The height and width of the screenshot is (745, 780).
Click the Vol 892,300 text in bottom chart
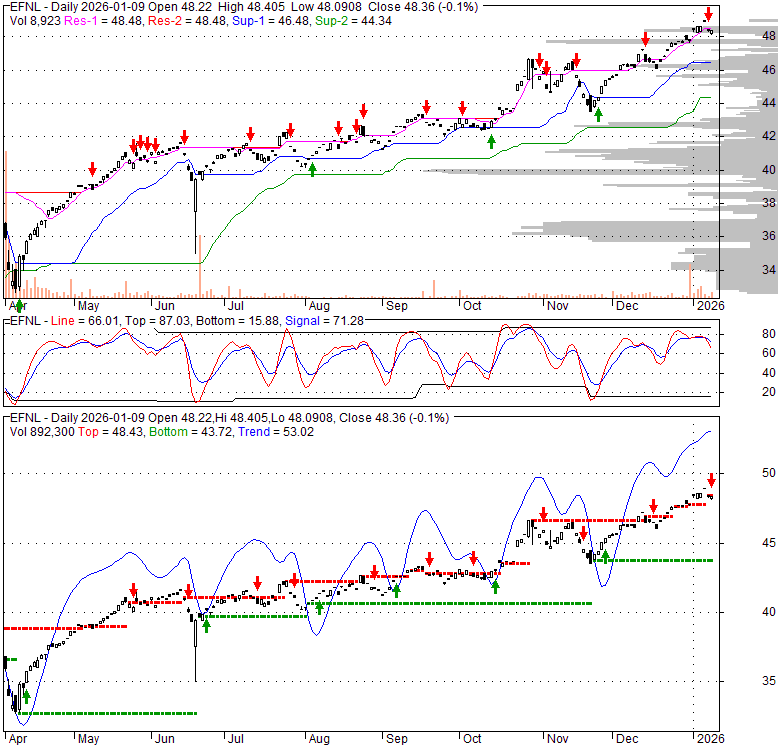pyautogui.click(x=38, y=430)
